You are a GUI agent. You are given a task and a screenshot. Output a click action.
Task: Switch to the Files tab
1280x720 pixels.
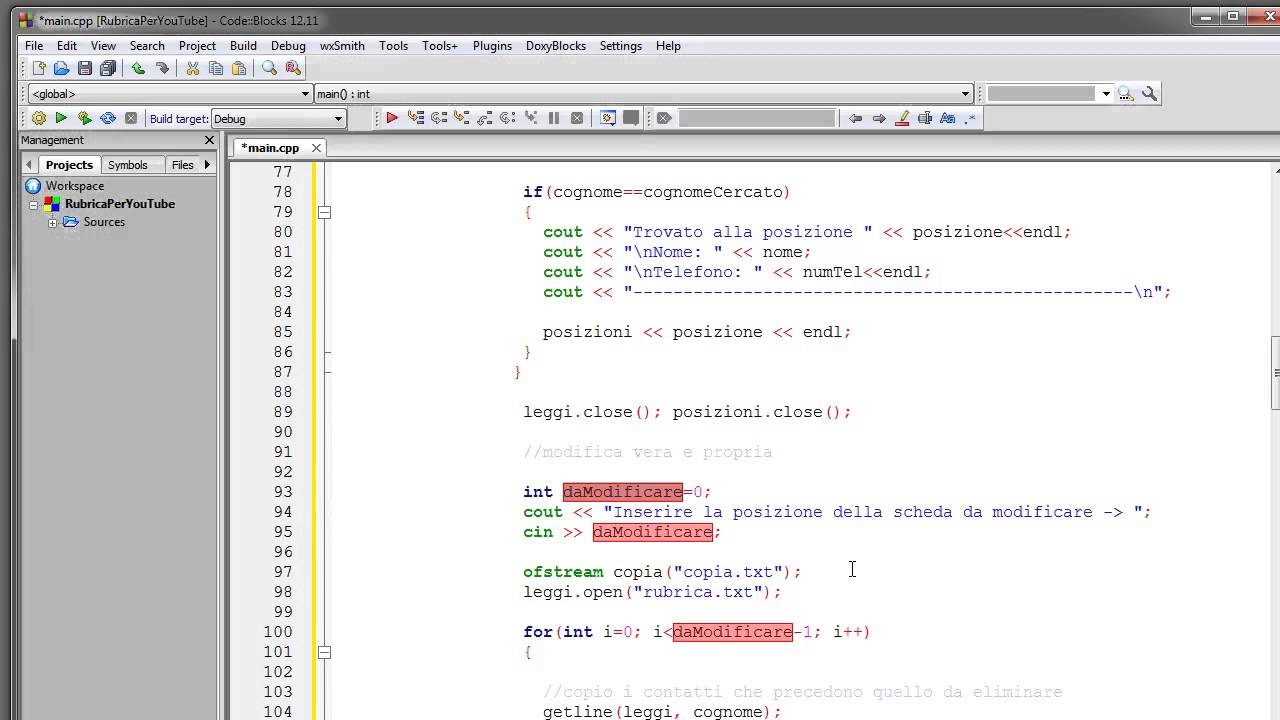point(182,165)
